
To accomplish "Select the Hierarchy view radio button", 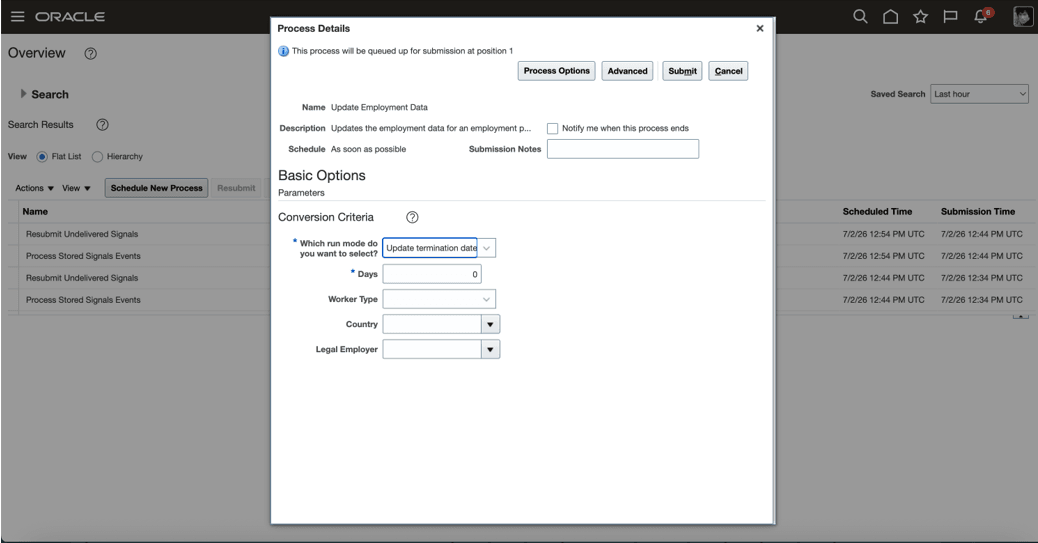I will (x=97, y=157).
